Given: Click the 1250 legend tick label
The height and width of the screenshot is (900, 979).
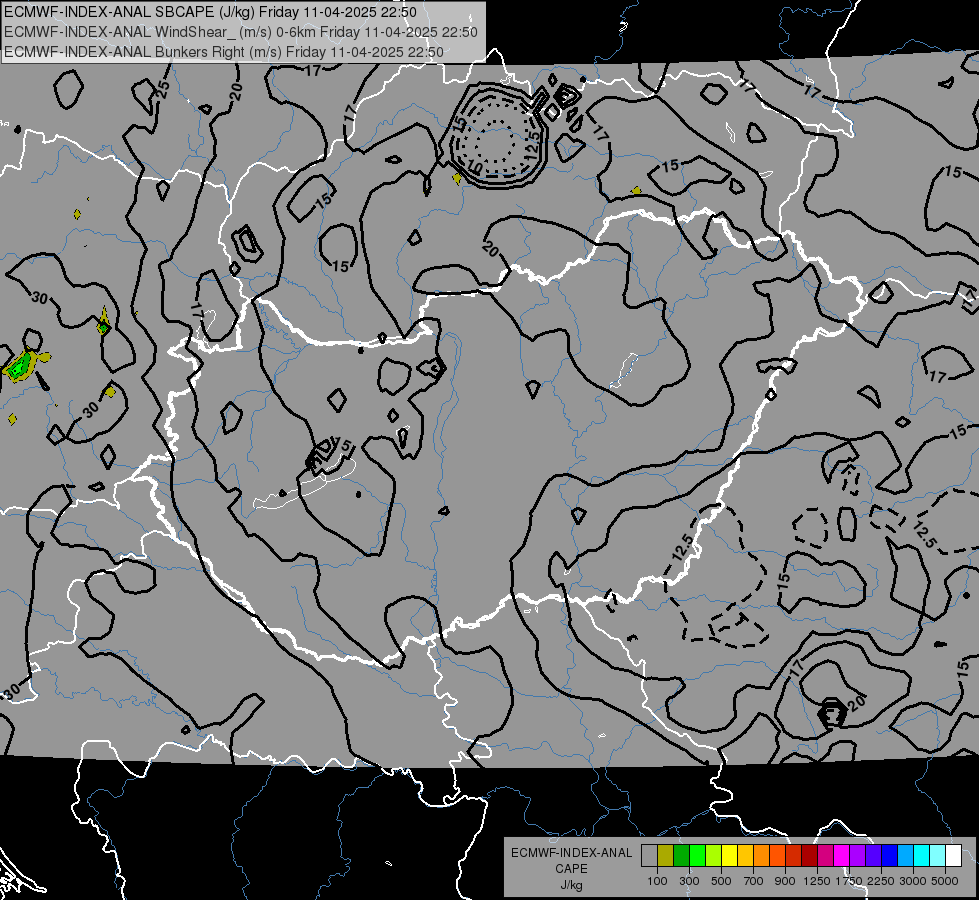Looking at the screenshot, I should (817, 881).
